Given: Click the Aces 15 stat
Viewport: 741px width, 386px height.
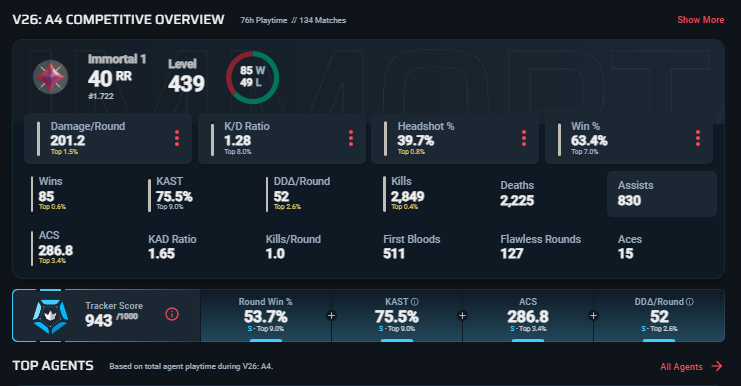Looking at the screenshot, I should (x=629, y=247).
